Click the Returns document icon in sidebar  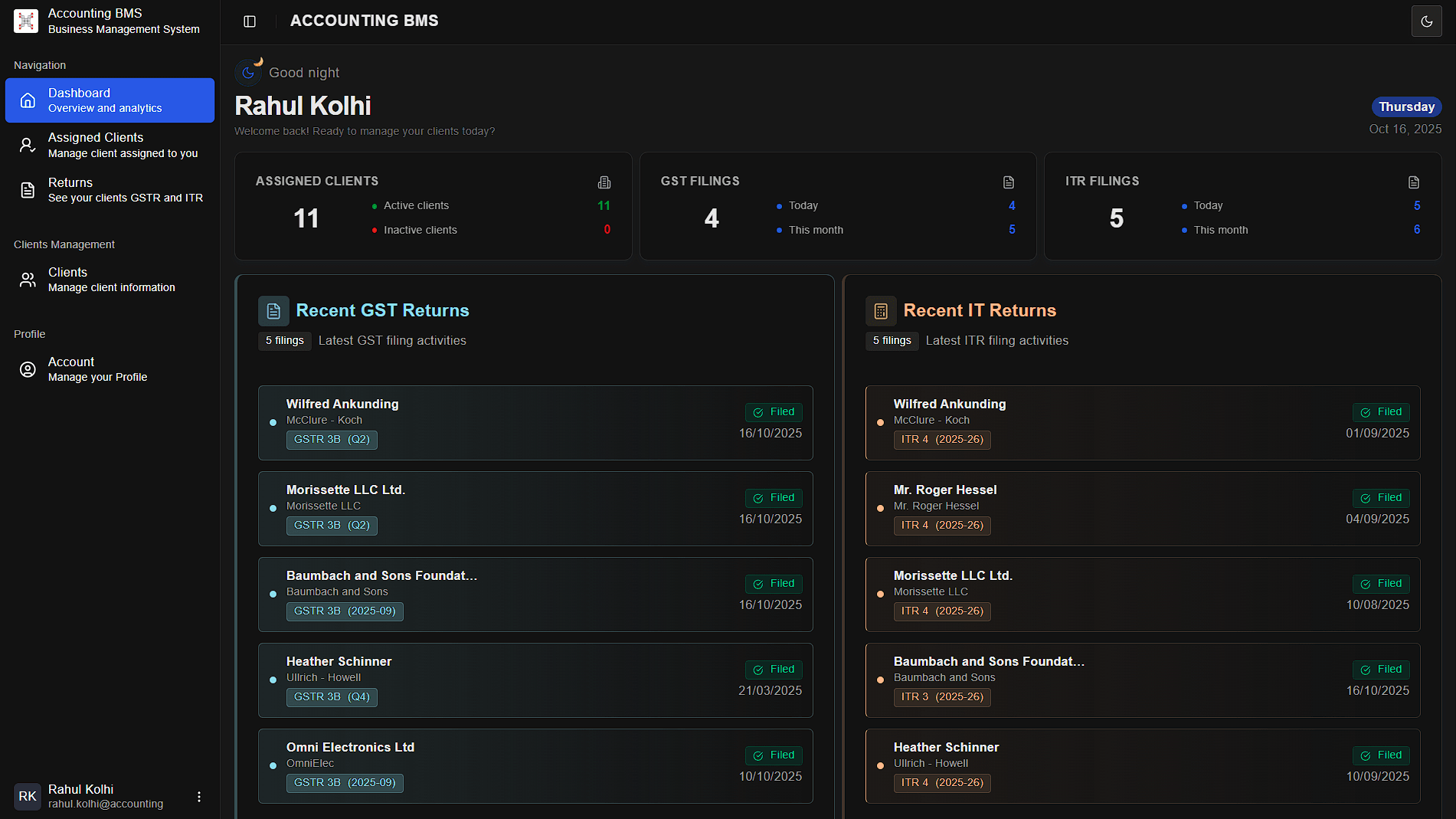(28, 189)
